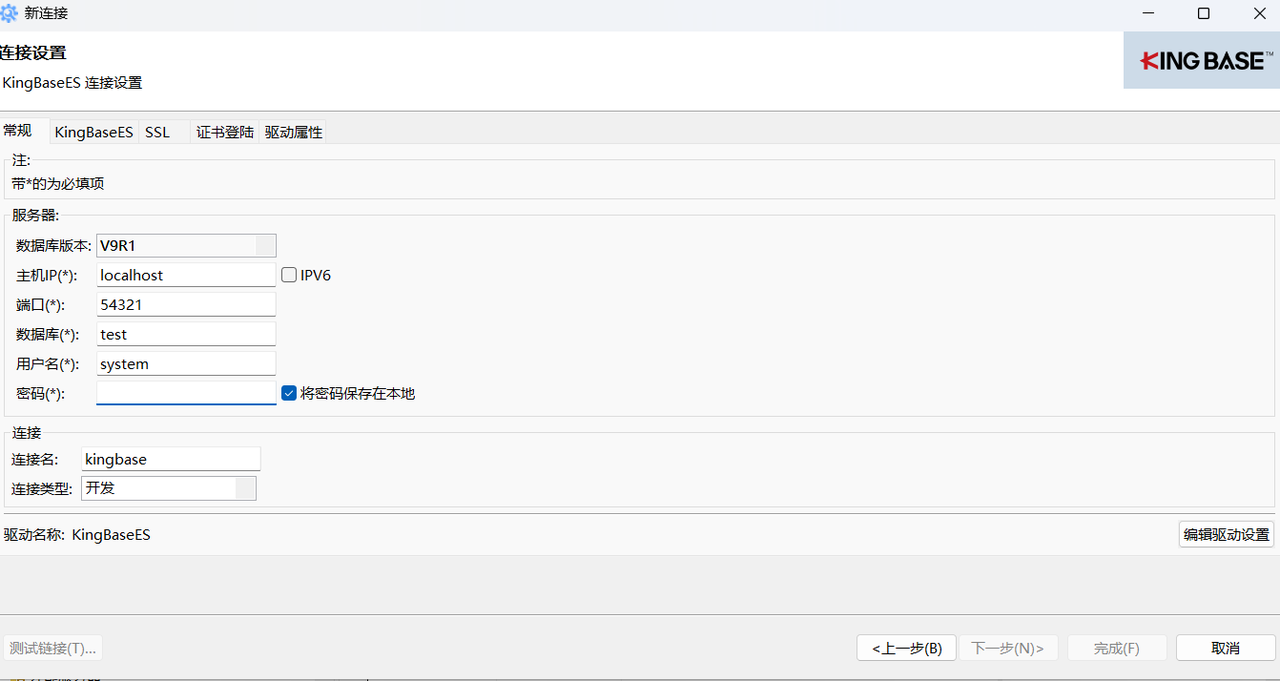The width and height of the screenshot is (1280, 681).
Task: Click the KingBaseES 连接设置 subtitle
Action: (x=72, y=83)
